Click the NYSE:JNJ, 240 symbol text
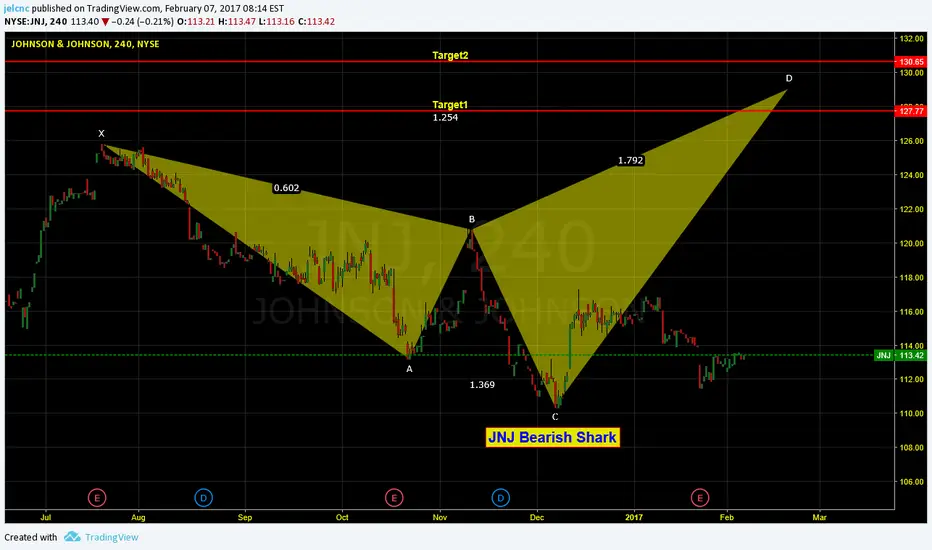The width and height of the screenshot is (932, 550). point(35,21)
